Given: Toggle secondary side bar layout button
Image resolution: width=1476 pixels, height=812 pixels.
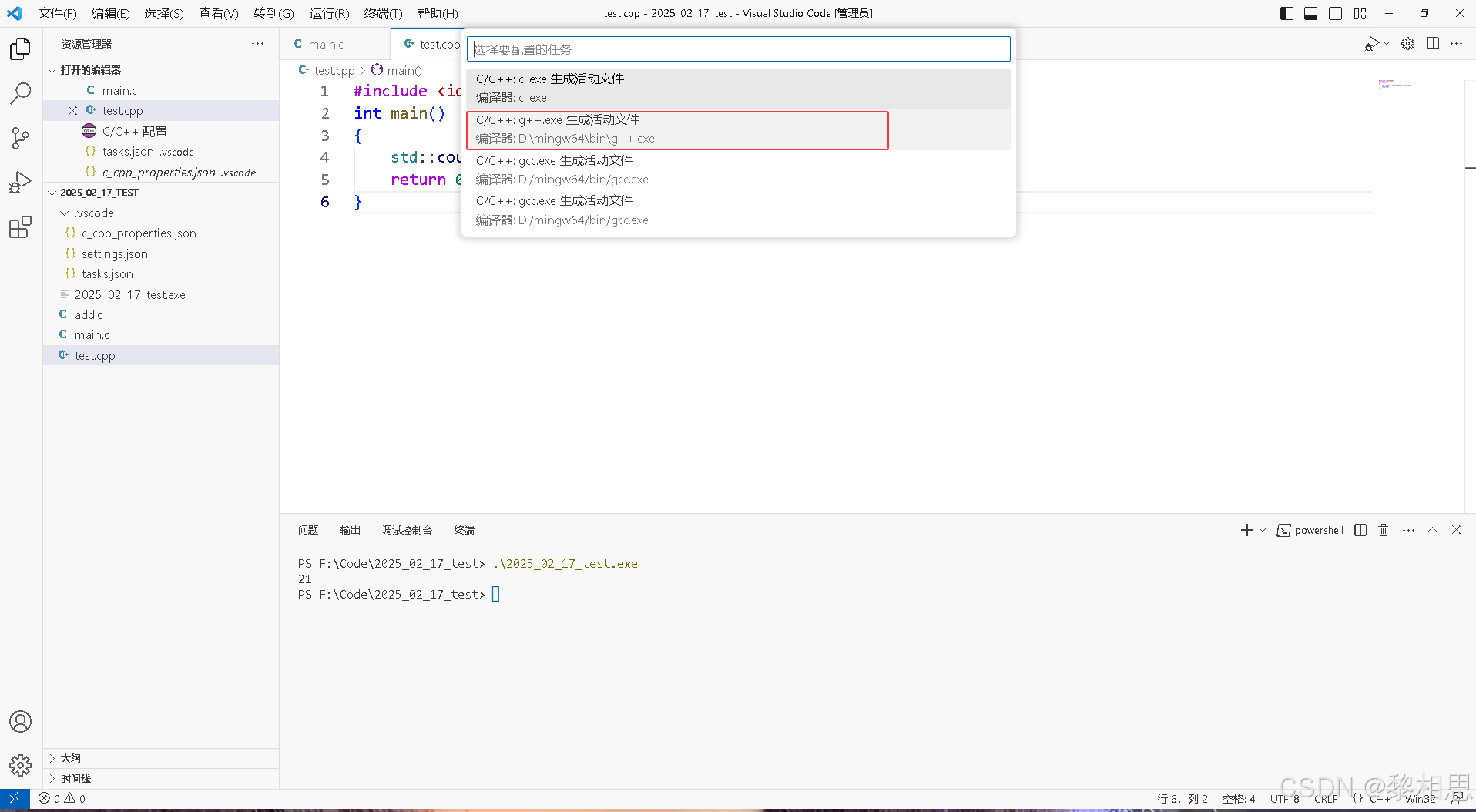Looking at the screenshot, I should [x=1335, y=13].
